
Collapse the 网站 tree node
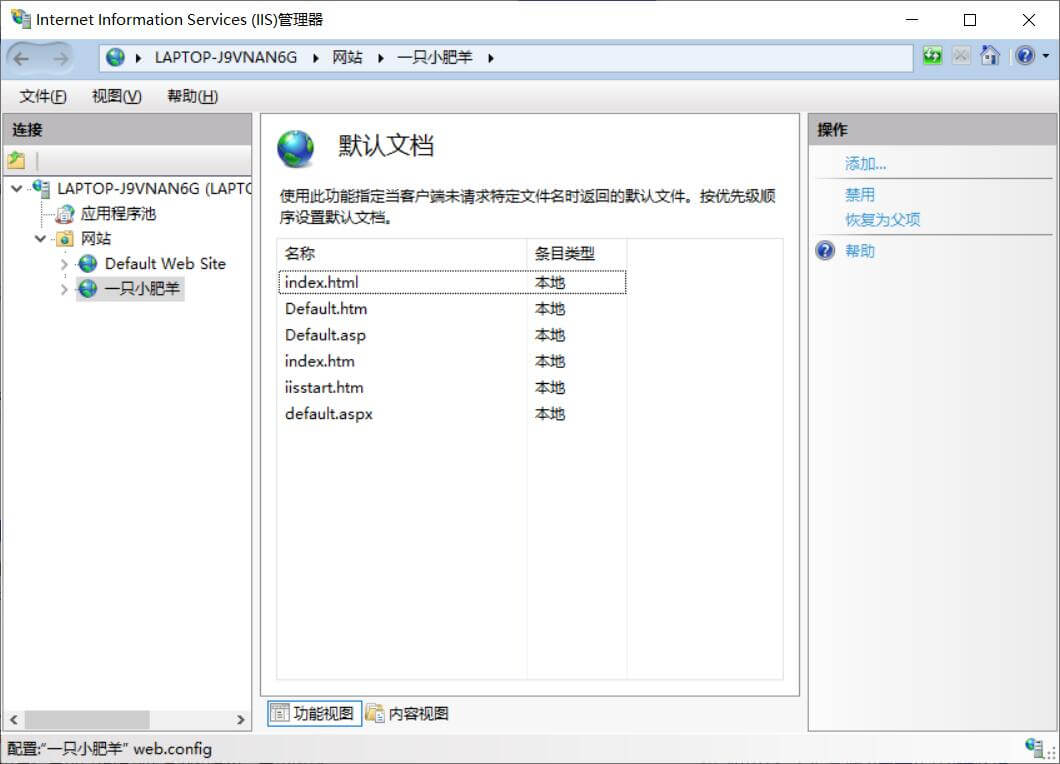[41, 239]
